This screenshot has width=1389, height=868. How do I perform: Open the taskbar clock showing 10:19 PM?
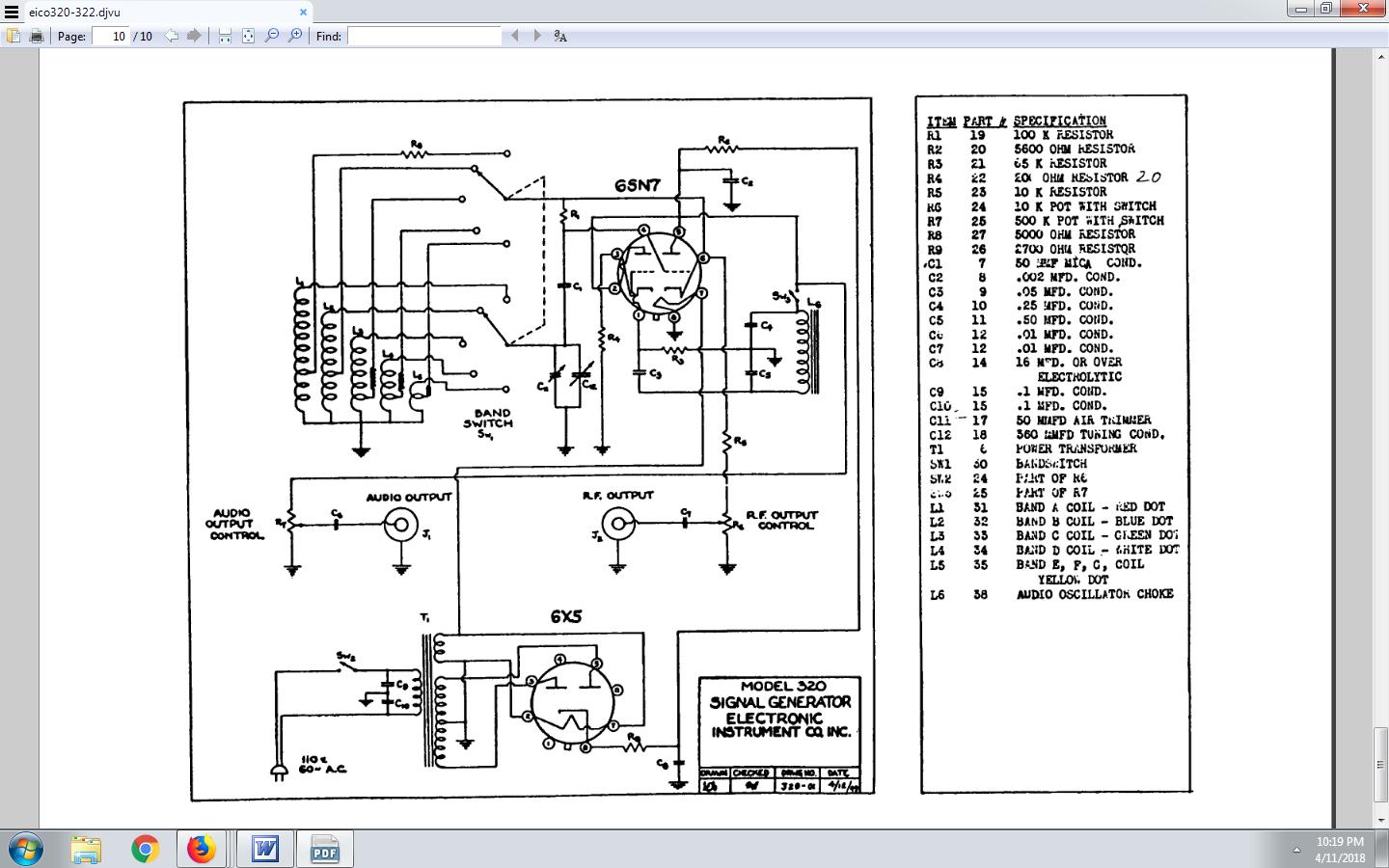click(x=1340, y=849)
